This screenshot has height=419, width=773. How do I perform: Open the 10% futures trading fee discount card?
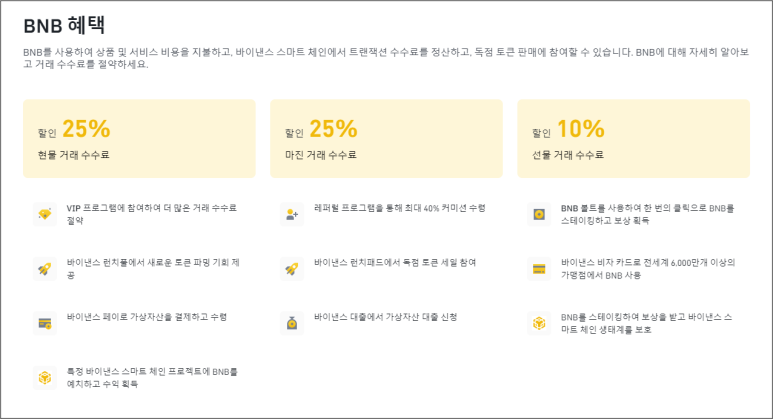pos(633,139)
